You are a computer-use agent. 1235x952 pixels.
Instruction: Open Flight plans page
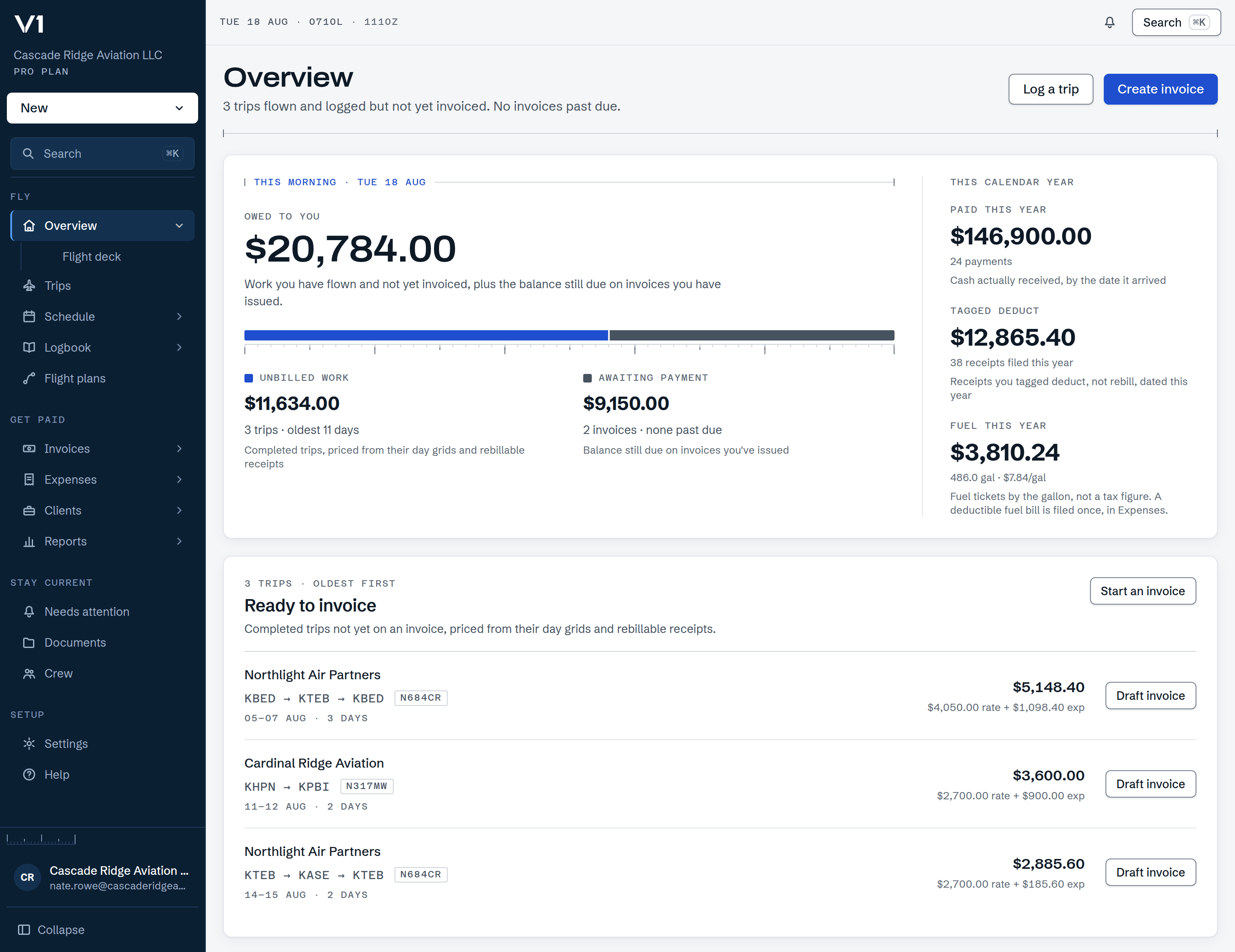(102, 378)
